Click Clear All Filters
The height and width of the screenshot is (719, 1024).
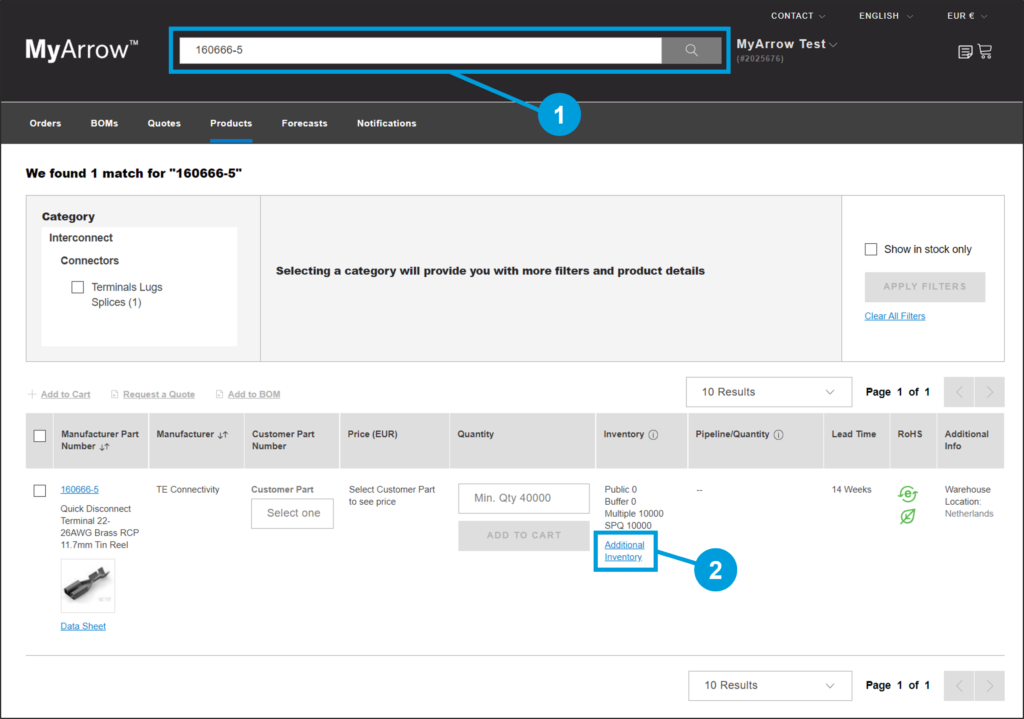pos(894,316)
